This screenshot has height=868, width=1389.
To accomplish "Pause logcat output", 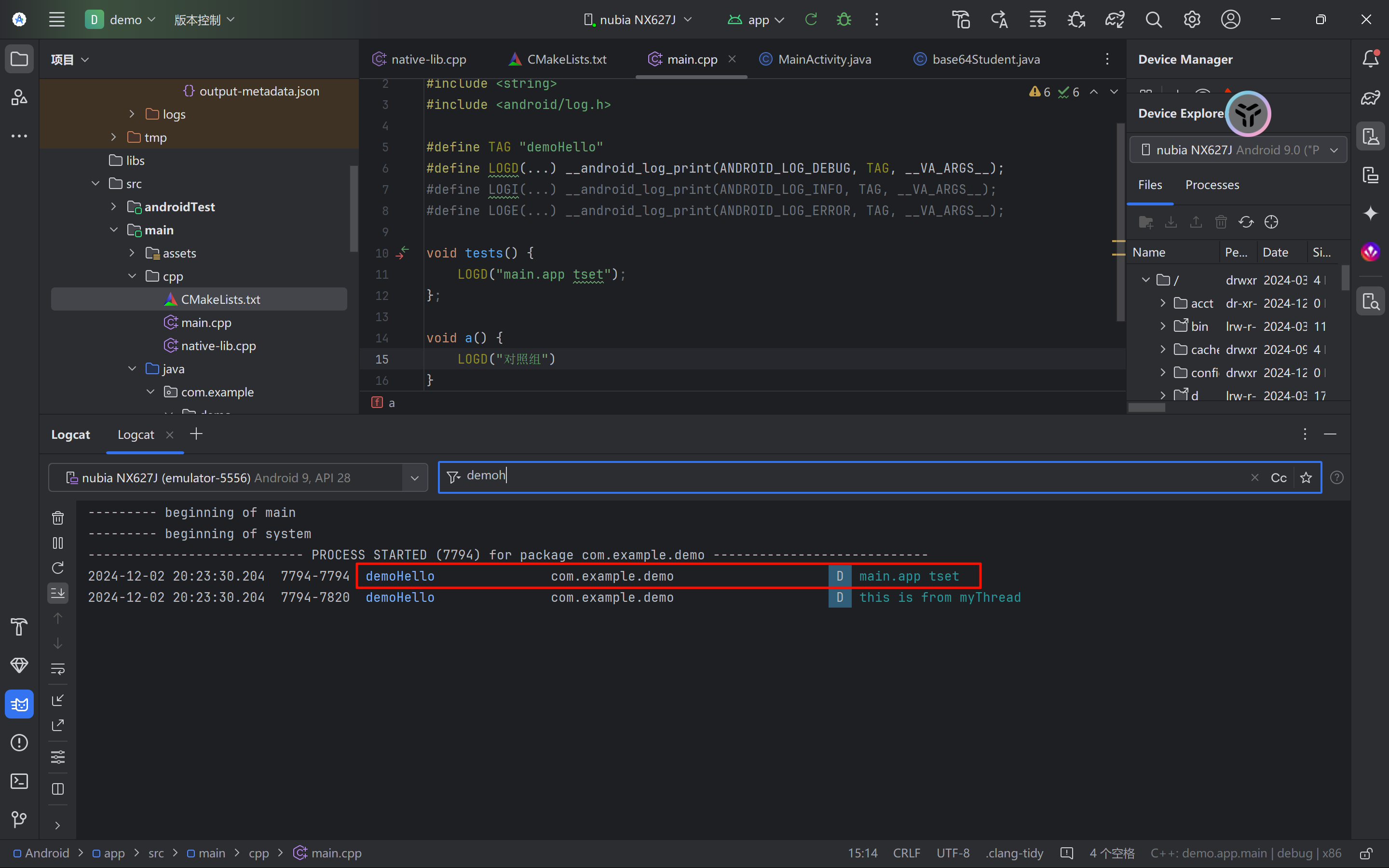I will tap(58, 543).
